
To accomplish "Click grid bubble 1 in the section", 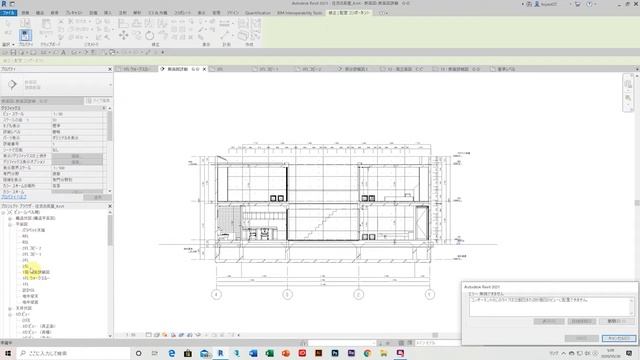I will [x=429, y=295].
